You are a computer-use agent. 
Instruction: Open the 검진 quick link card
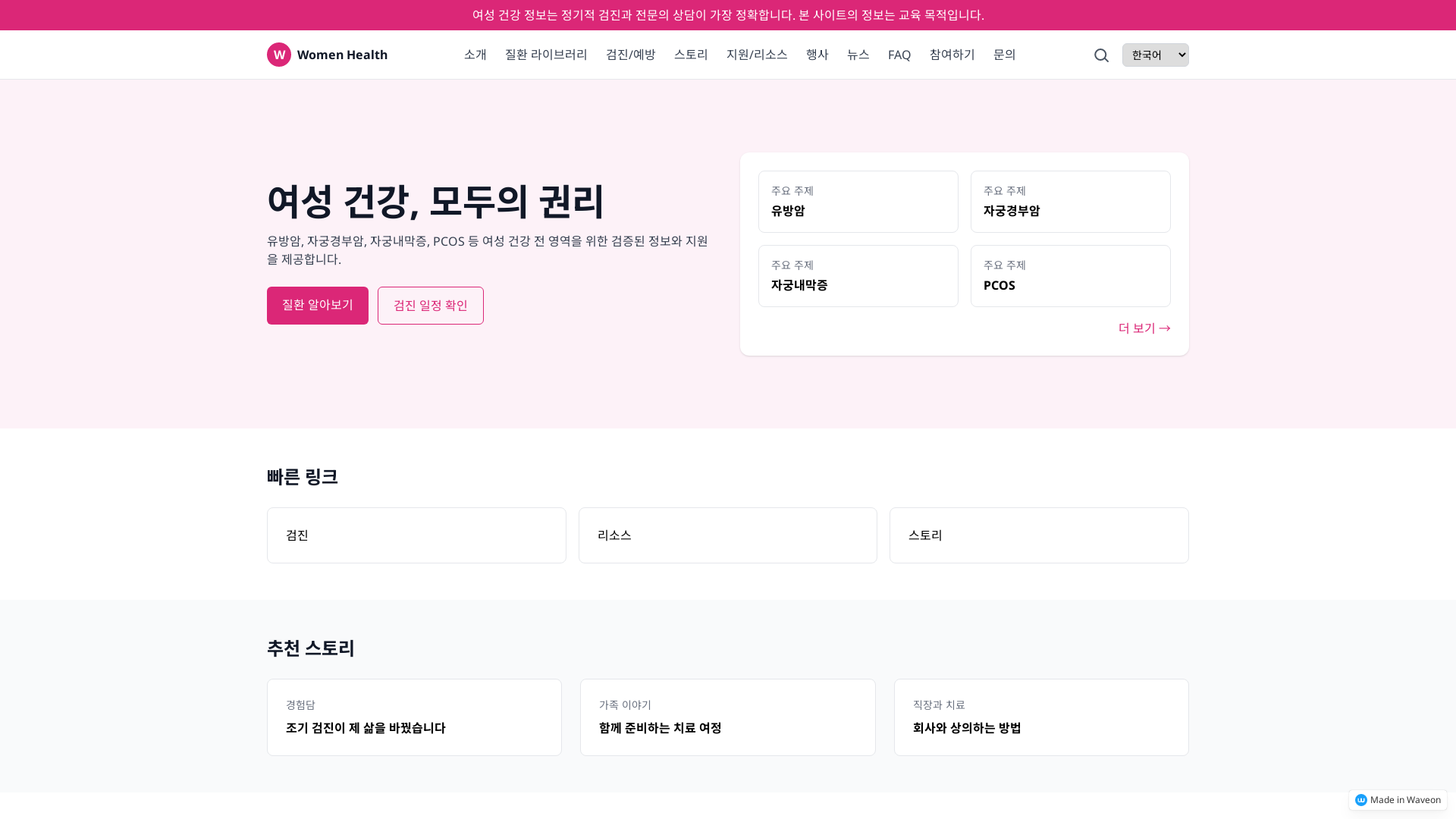click(416, 535)
